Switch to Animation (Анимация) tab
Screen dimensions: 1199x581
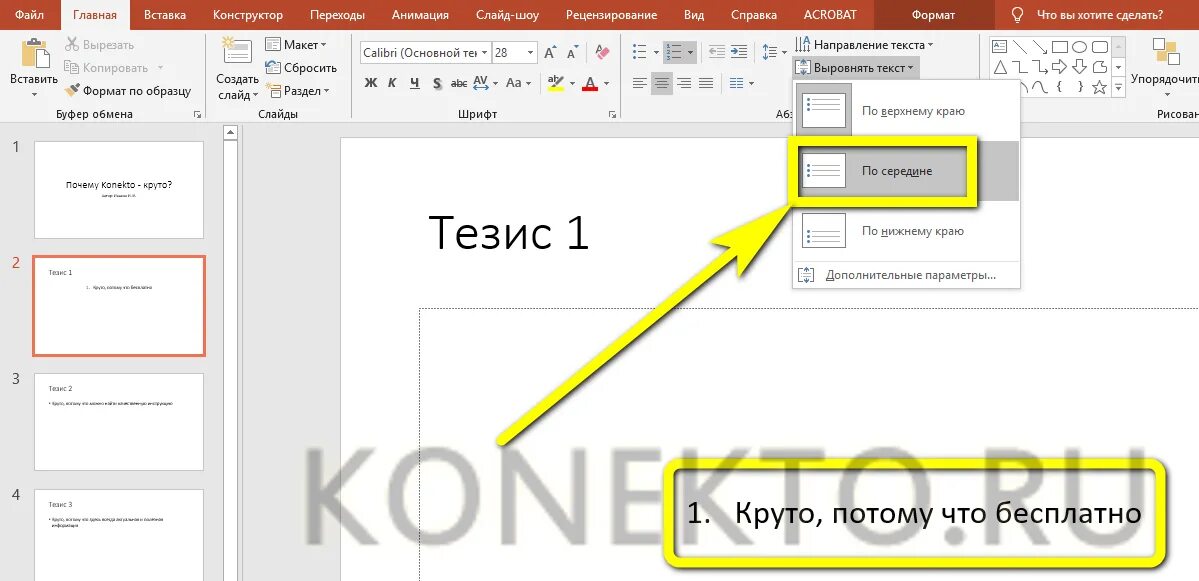point(420,15)
